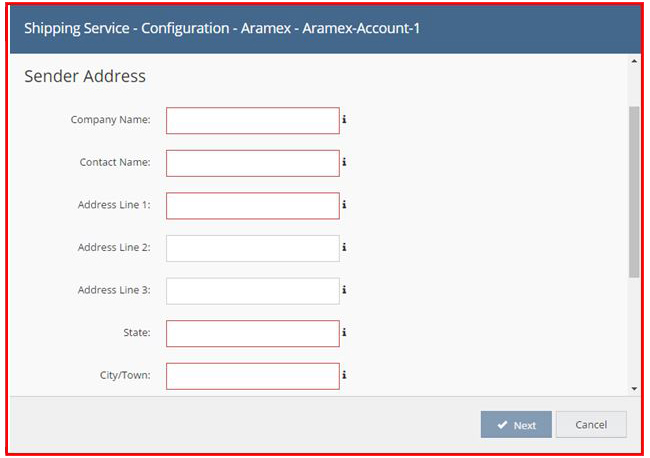
Task: Click the Sender Address heading
Action: click(x=85, y=76)
